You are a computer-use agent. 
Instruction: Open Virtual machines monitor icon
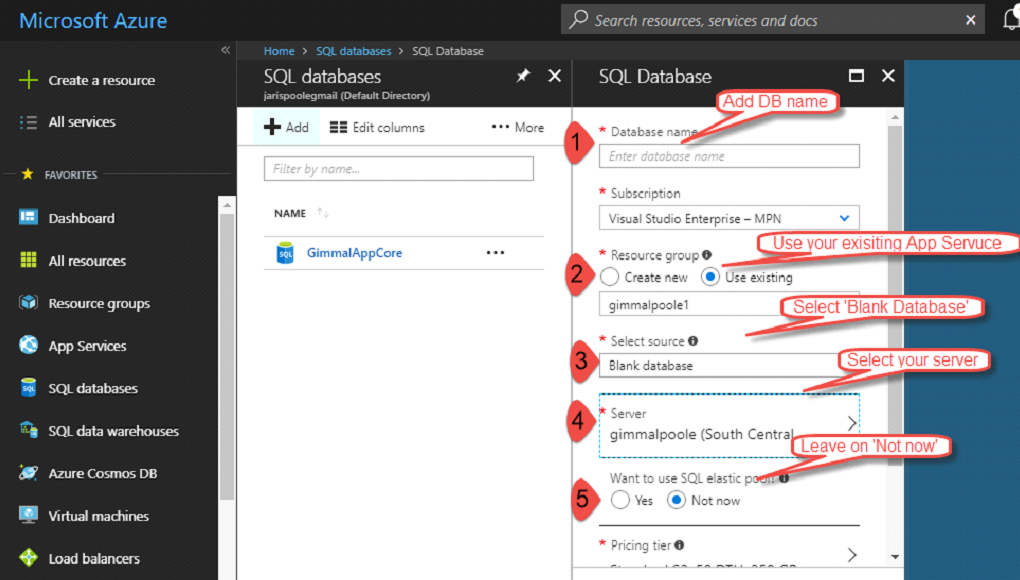(x=28, y=516)
